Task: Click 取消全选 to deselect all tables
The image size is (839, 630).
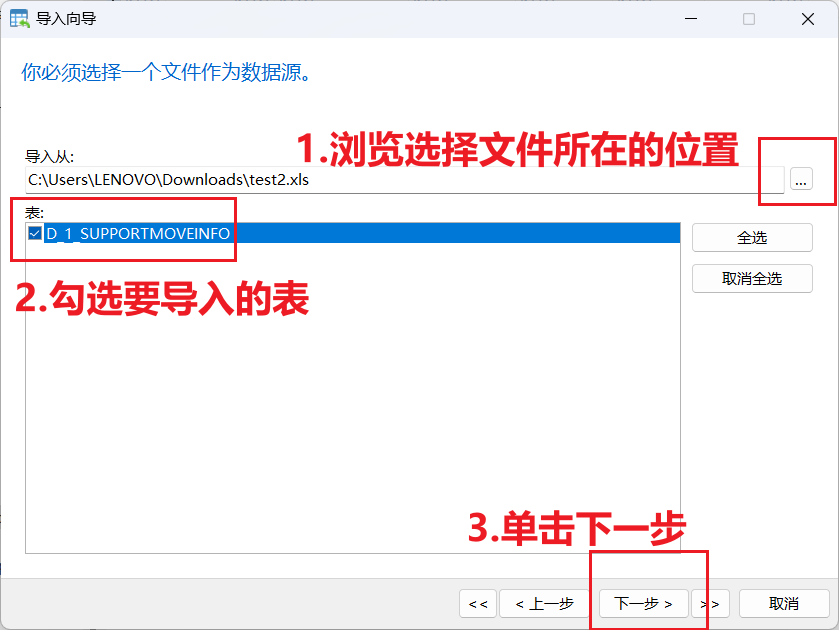Action: point(751,278)
